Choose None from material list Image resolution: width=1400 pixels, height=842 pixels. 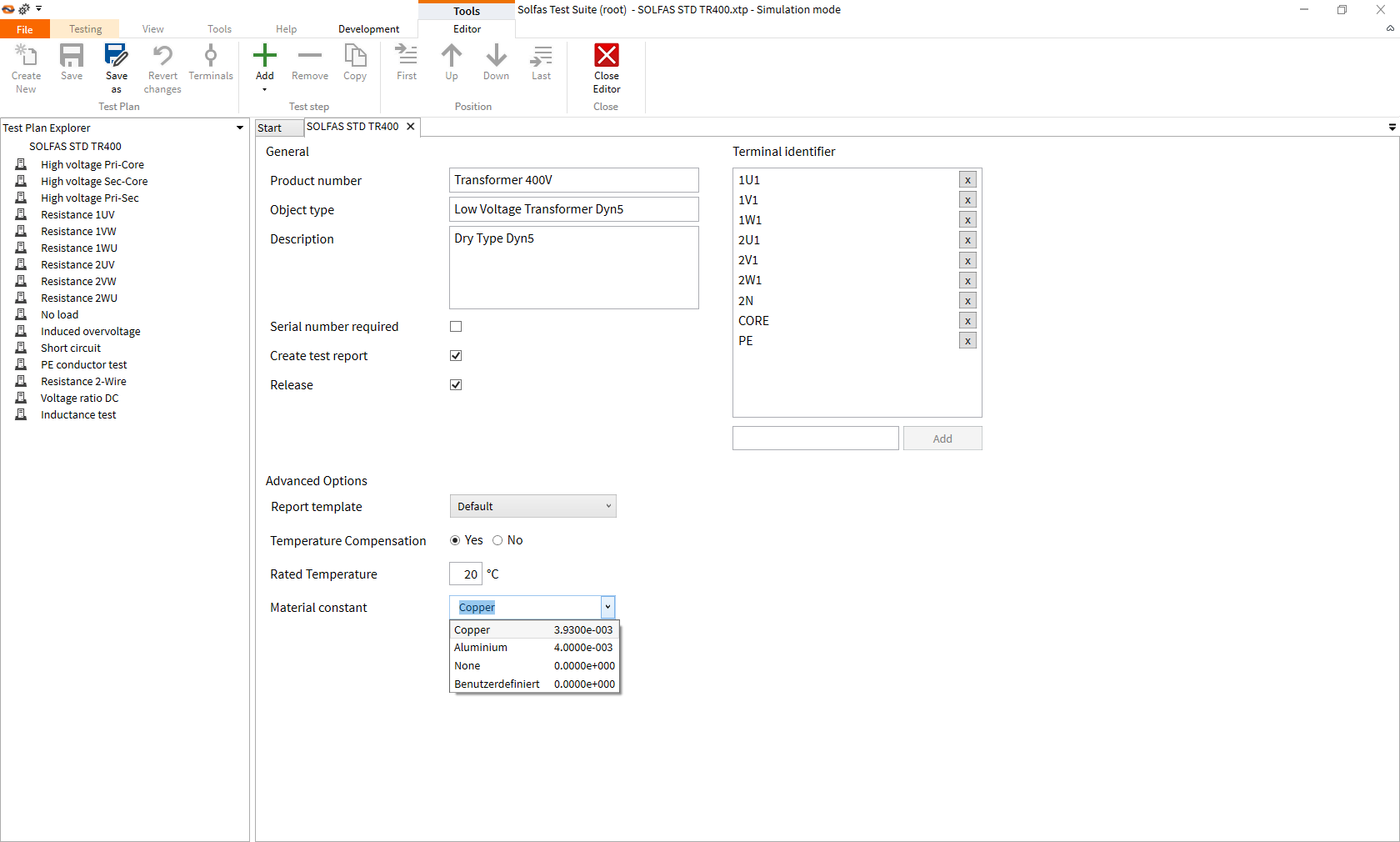coord(534,666)
